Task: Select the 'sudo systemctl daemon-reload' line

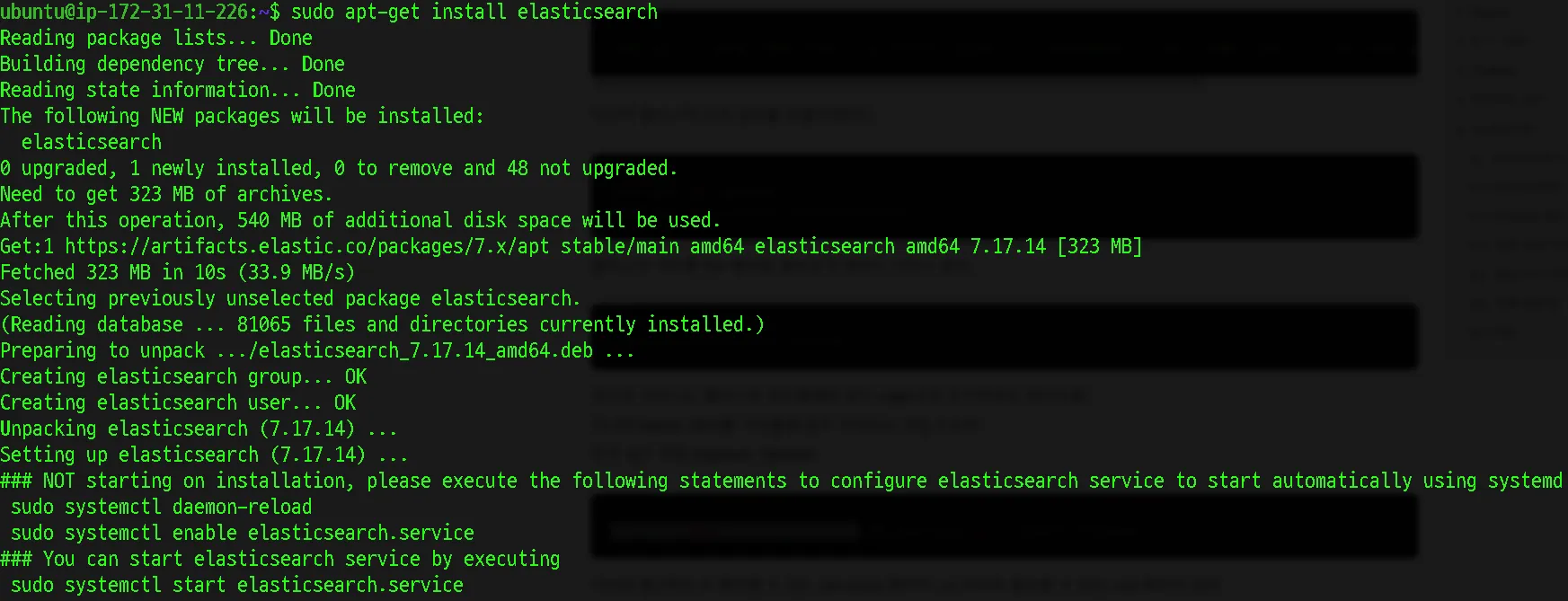Action: click(162, 507)
